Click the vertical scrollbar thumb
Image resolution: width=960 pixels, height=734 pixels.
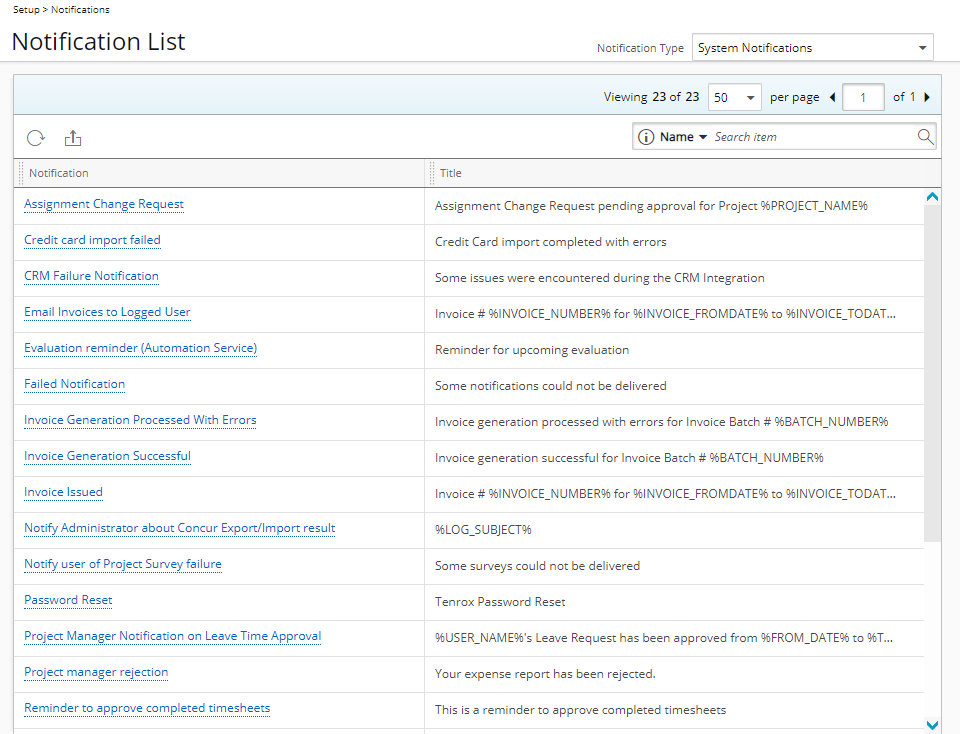click(x=932, y=370)
